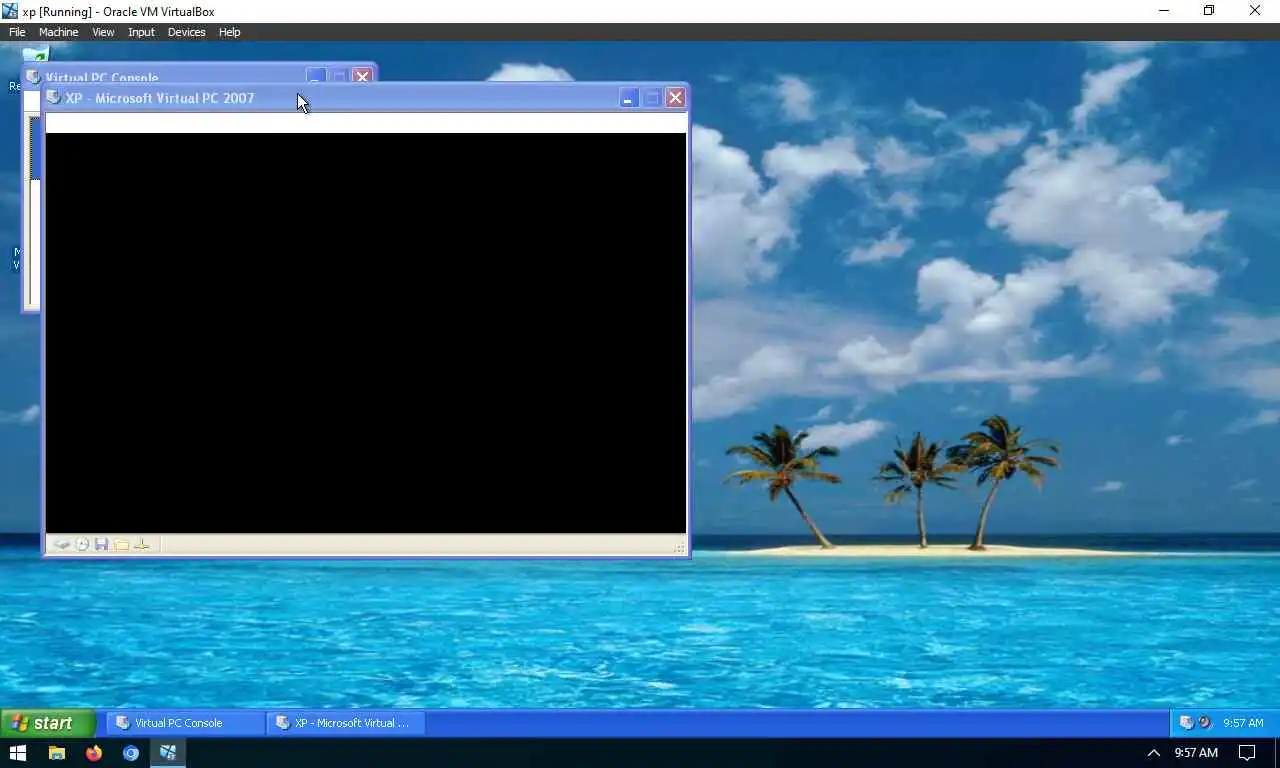Screen dimensions: 1280x768
Task: Click the Windows 10 clock showing 9:57 AM
Action: click(x=1196, y=753)
